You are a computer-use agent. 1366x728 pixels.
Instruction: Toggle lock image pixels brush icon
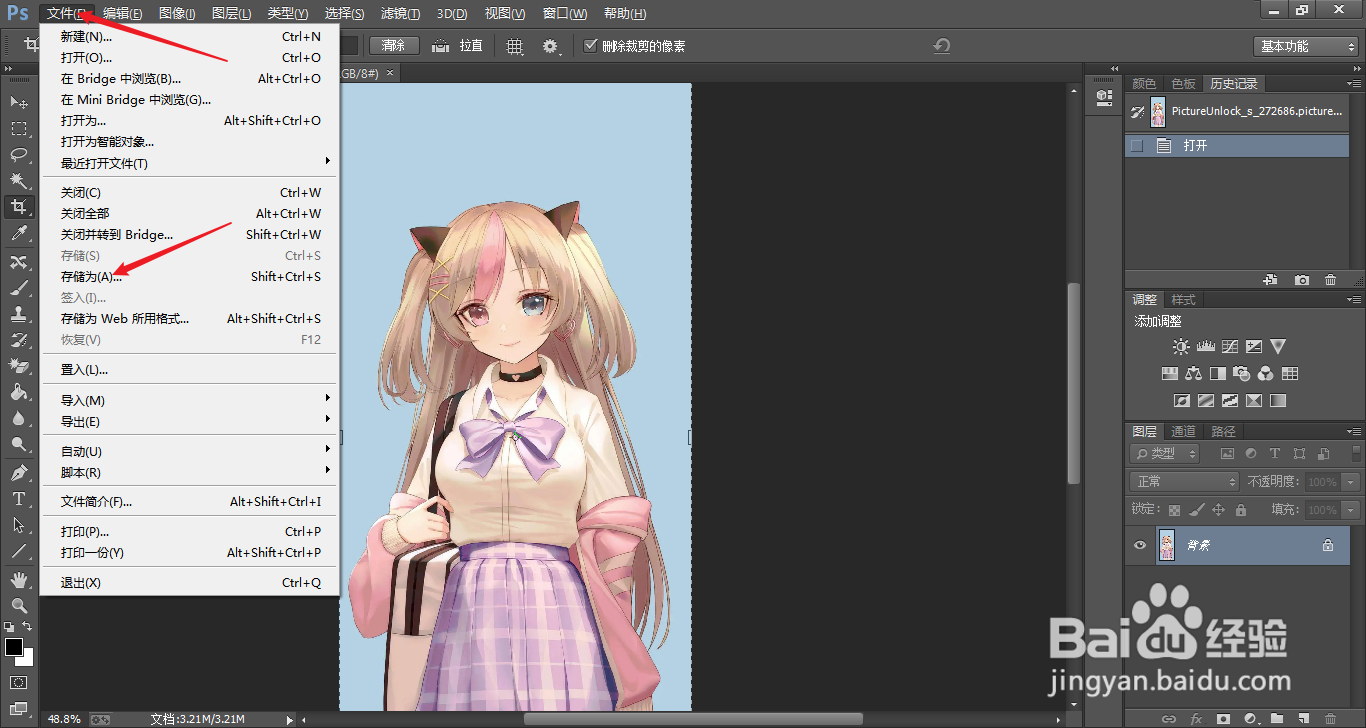(1197, 510)
